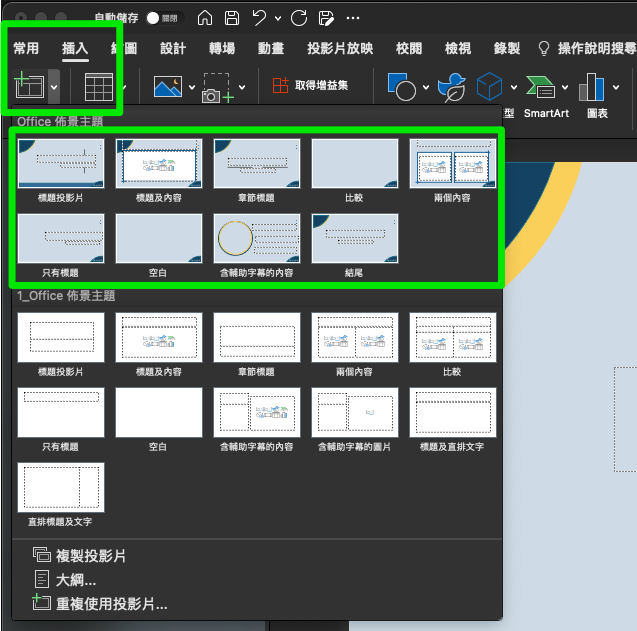Switch to the 錄製 tab

(507, 48)
